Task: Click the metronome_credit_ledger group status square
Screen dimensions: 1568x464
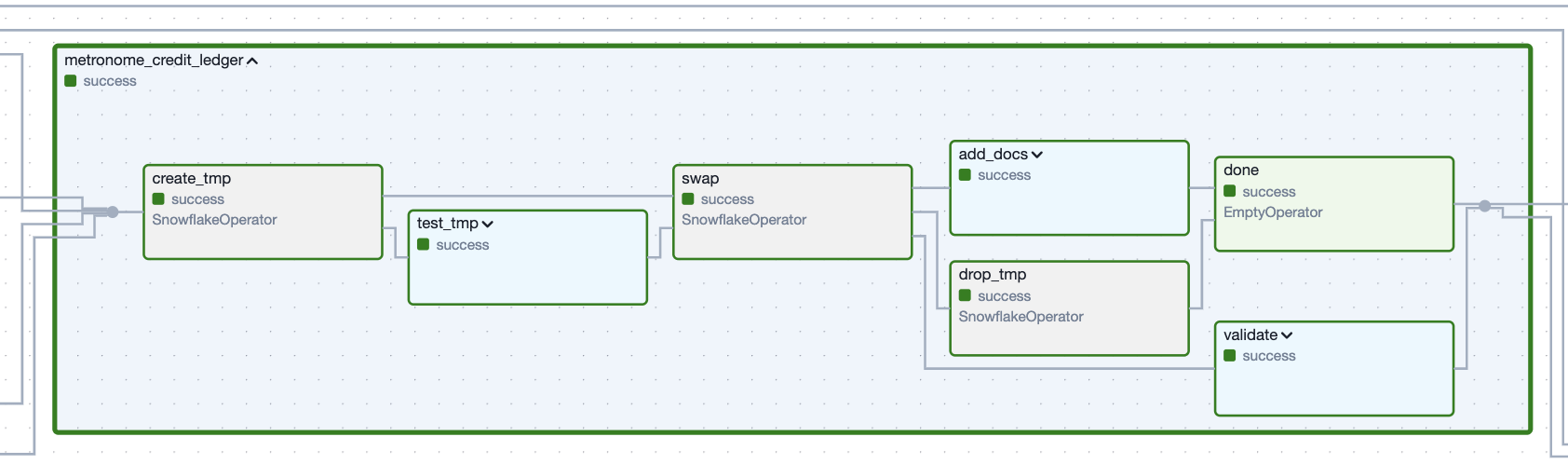Action: coord(71,81)
